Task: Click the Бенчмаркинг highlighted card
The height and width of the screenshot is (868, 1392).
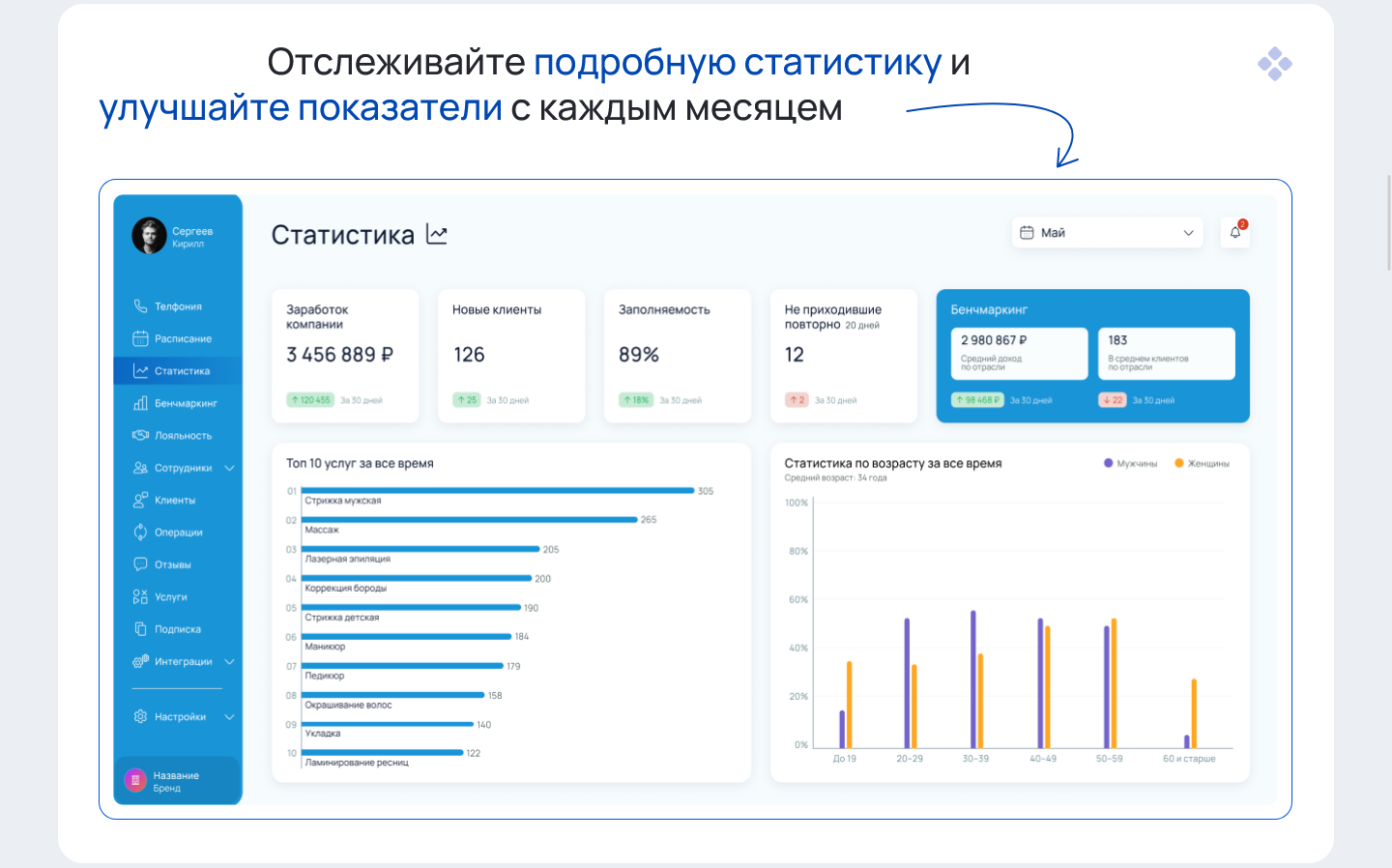Action: 1092,356
